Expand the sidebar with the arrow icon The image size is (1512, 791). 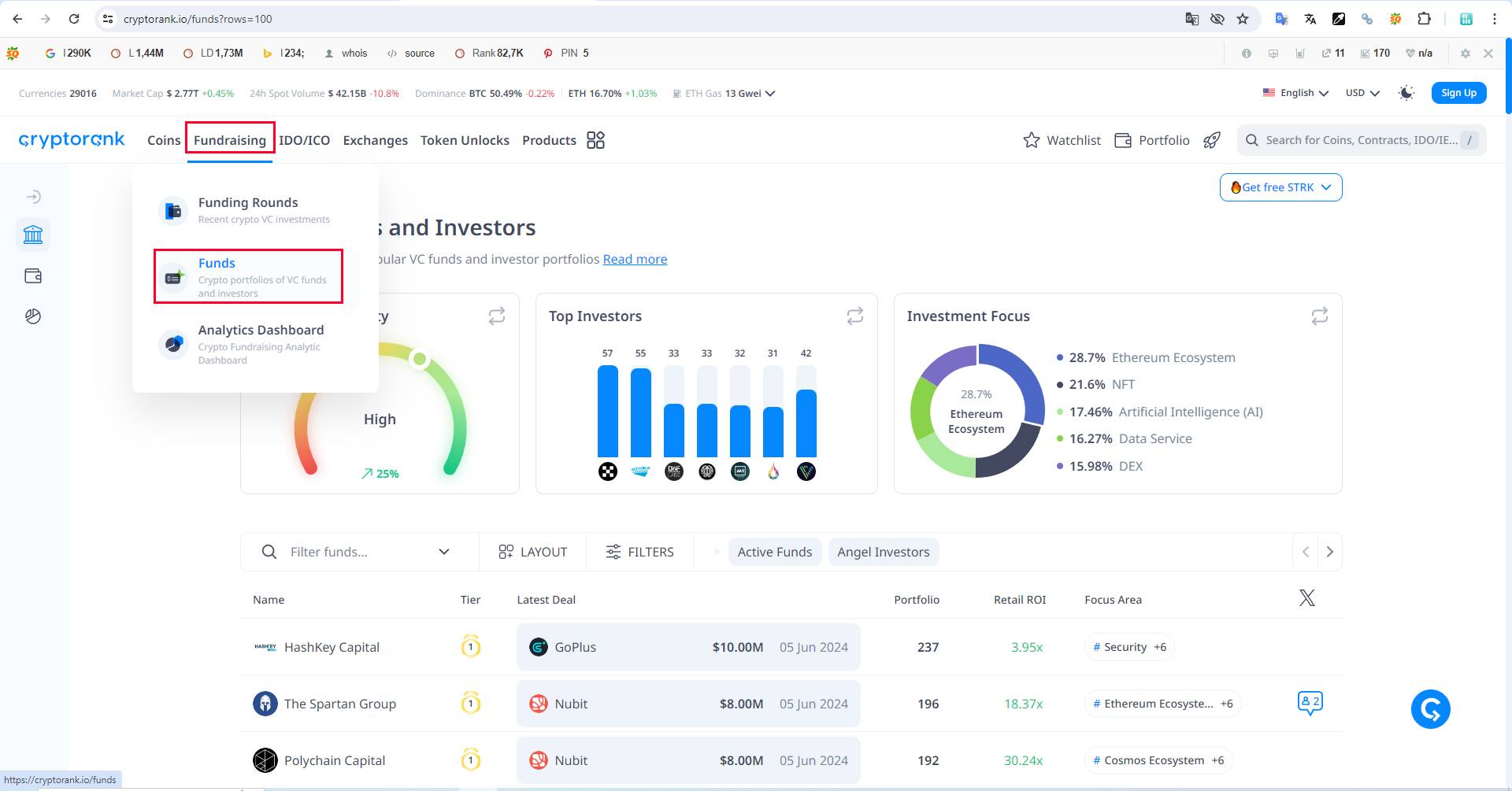pos(33,197)
